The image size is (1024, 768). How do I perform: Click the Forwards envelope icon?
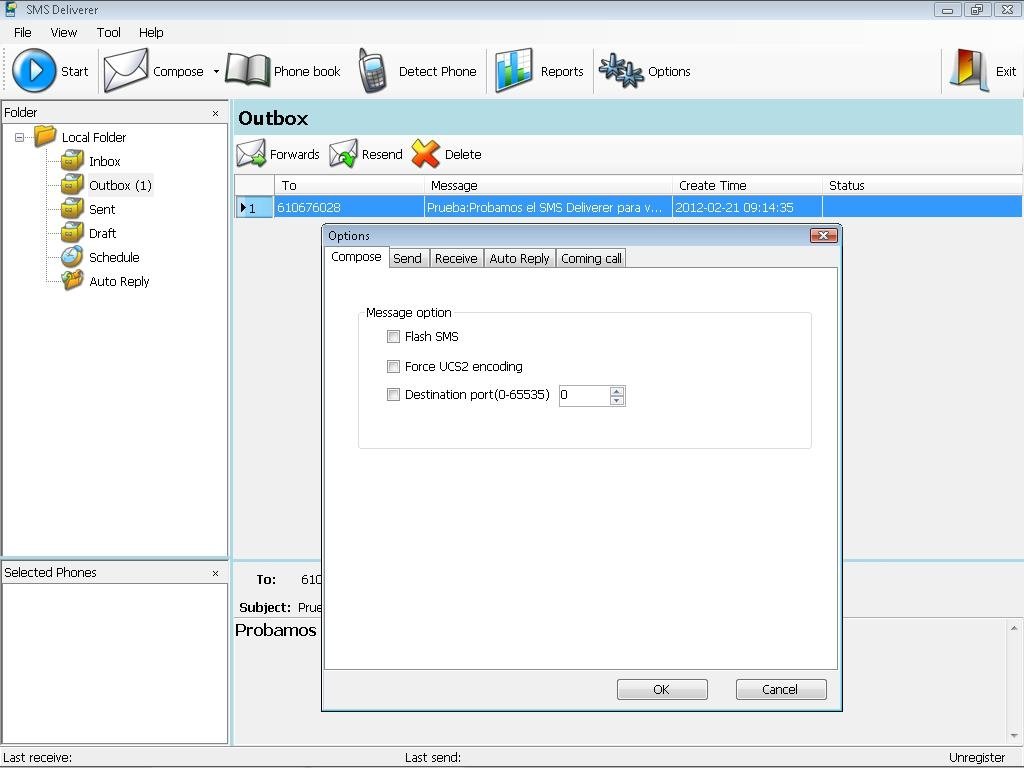tap(251, 153)
